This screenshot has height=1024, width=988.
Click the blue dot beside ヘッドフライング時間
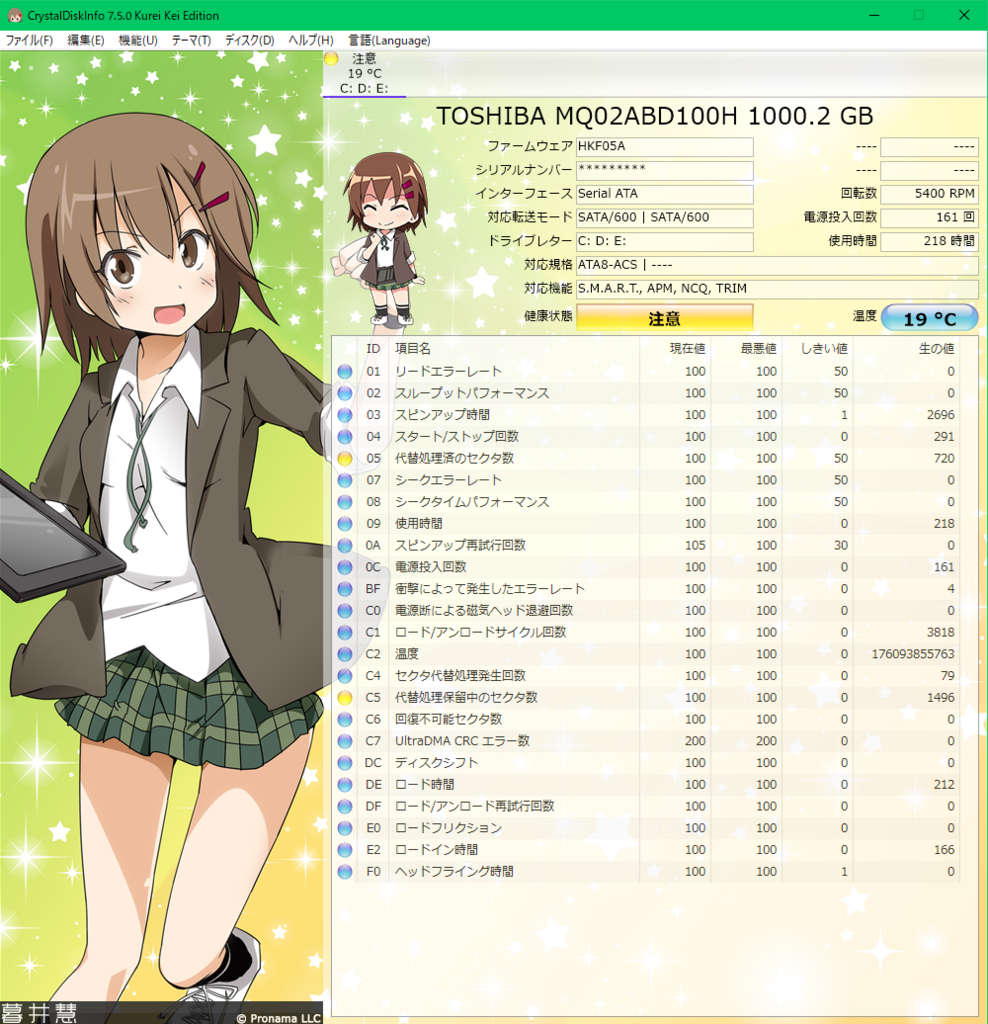click(345, 871)
